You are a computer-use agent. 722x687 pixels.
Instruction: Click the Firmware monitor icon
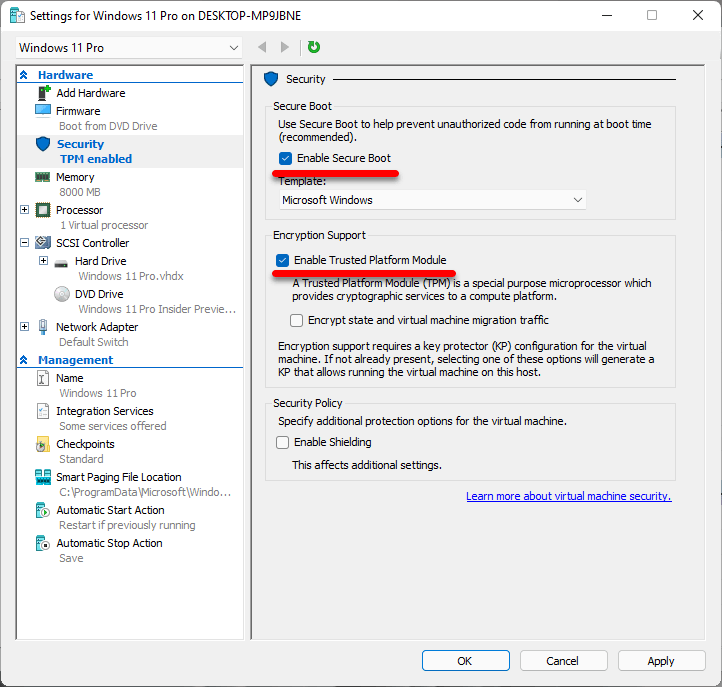(x=43, y=111)
